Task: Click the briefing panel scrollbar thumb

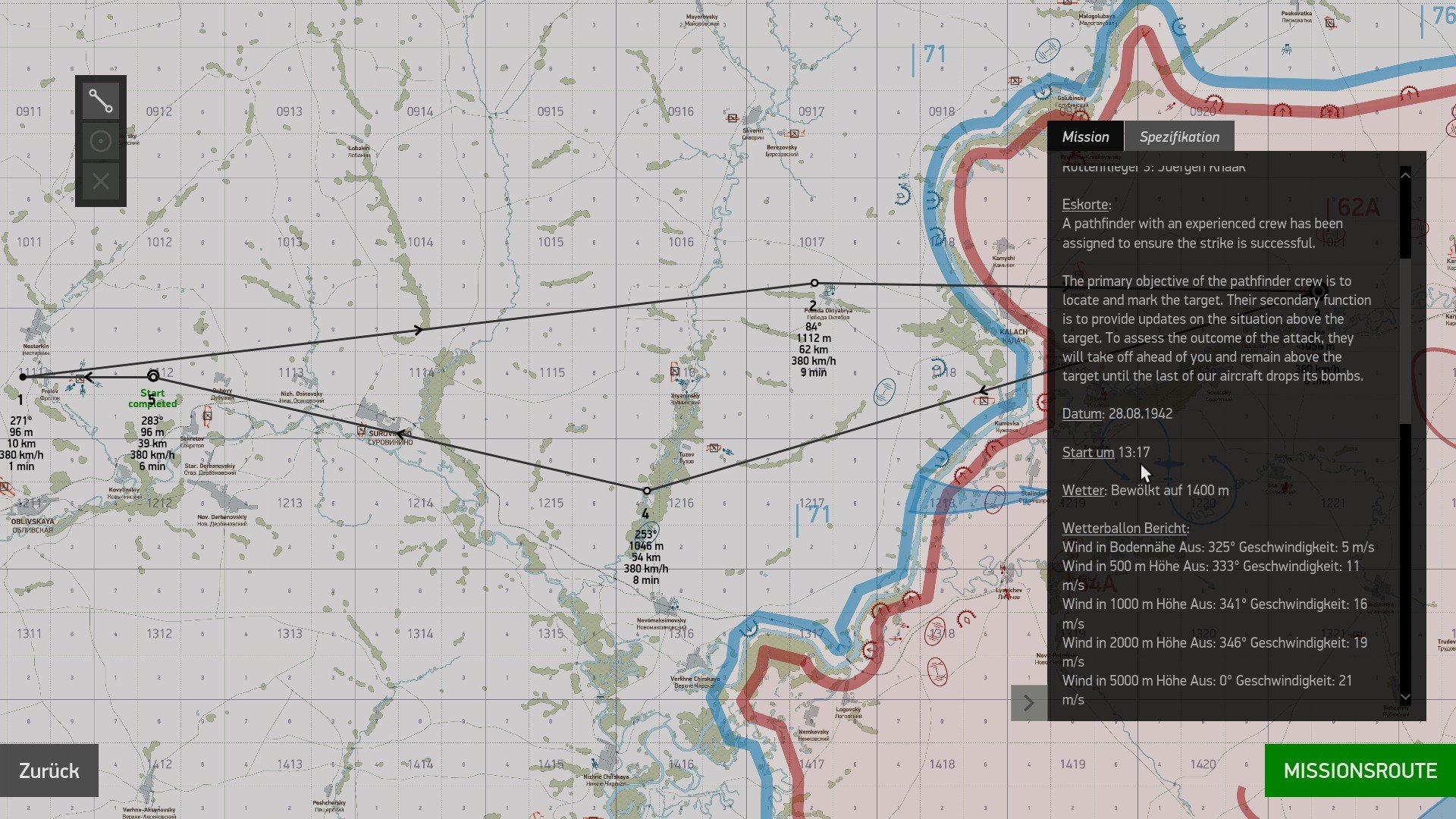Action: [1405, 341]
